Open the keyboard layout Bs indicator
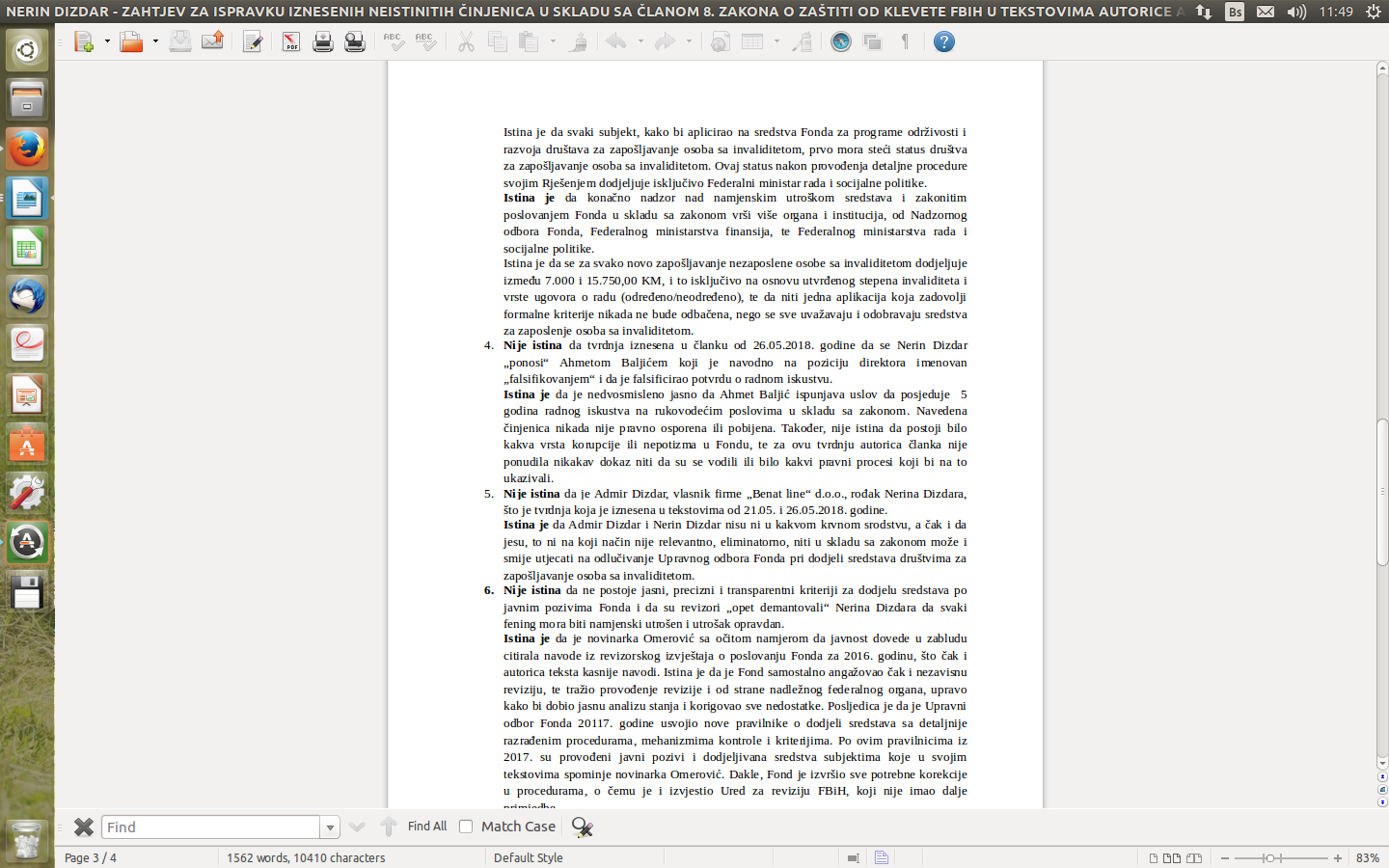The width and height of the screenshot is (1389, 868). (x=1235, y=12)
